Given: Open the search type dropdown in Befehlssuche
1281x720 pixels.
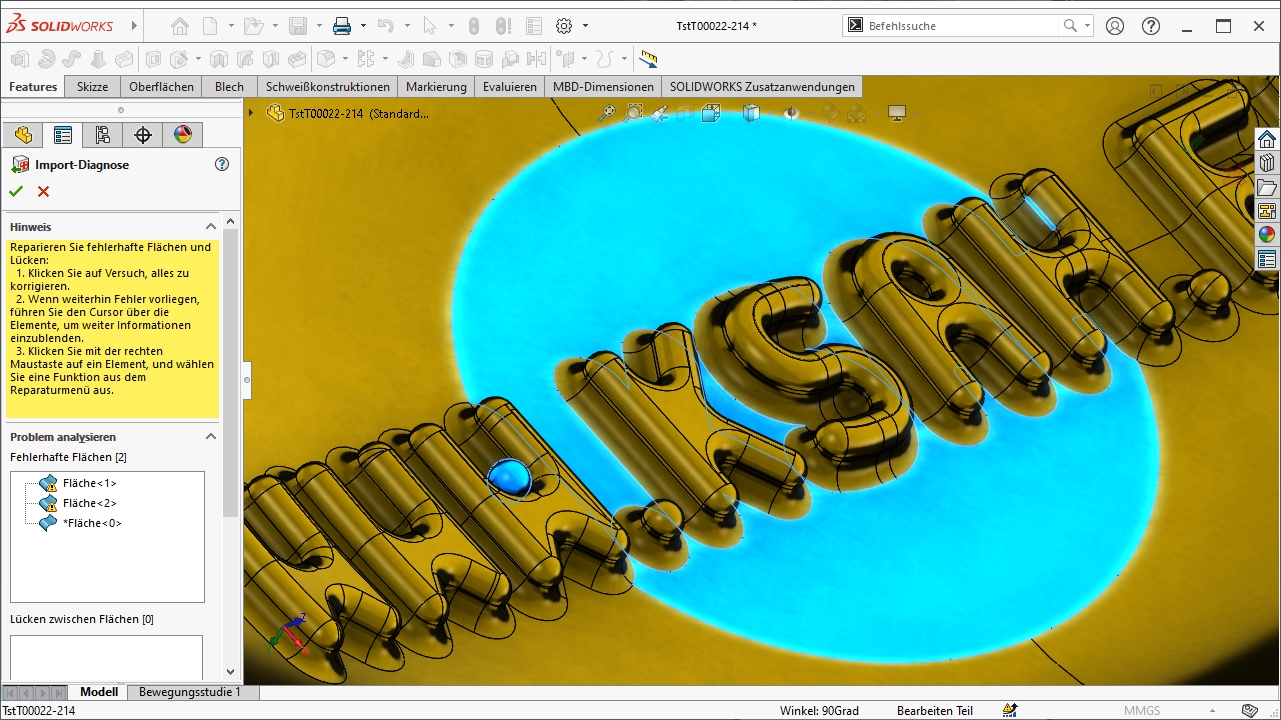Looking at the screenshot, I should pyautogui.click(x=1087, y=26).
